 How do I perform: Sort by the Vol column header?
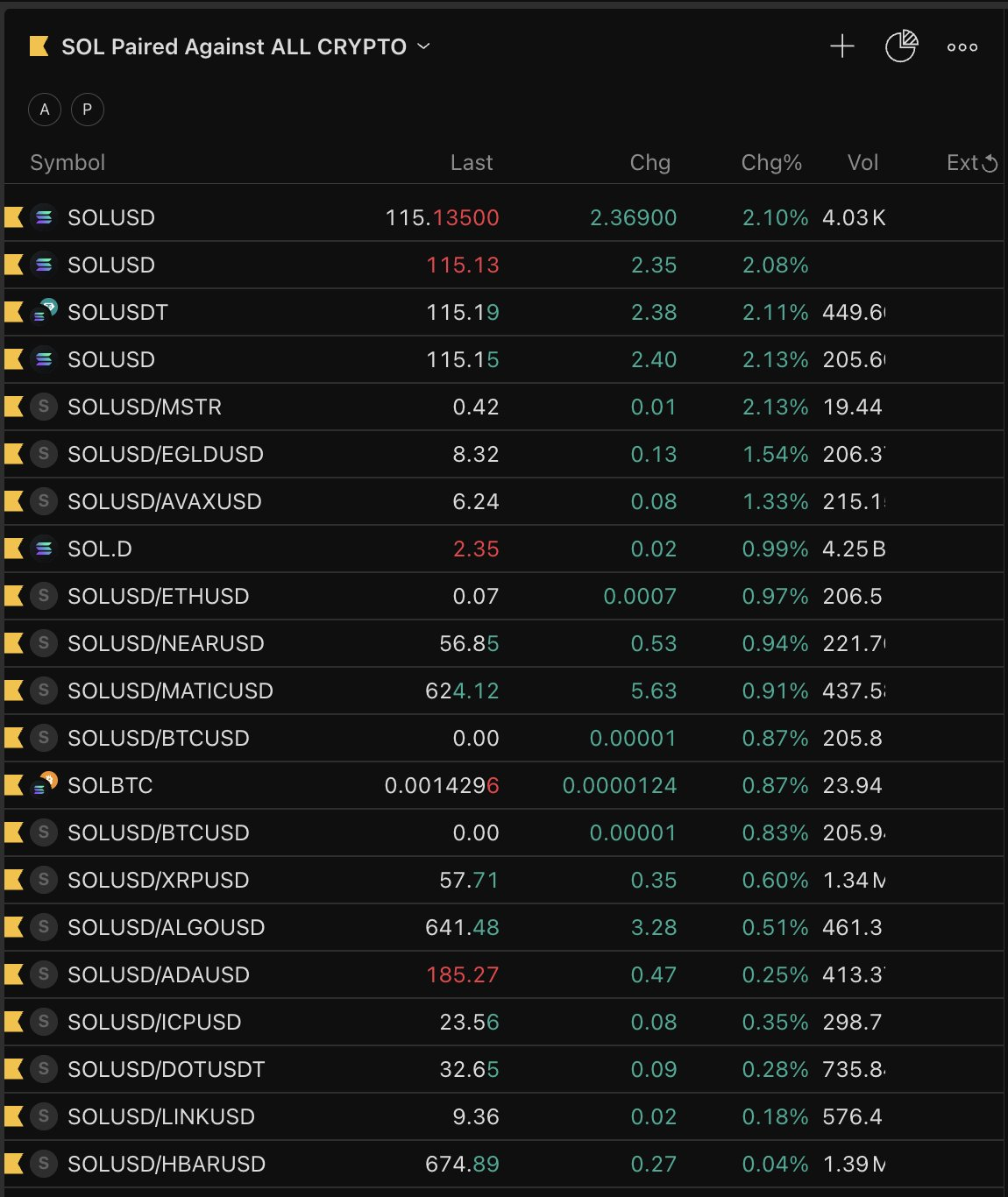862,163
